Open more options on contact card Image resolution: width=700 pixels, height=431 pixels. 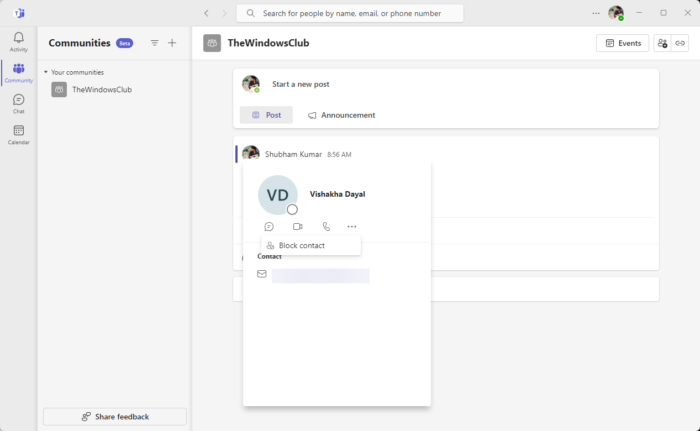(x=352, y=227)
